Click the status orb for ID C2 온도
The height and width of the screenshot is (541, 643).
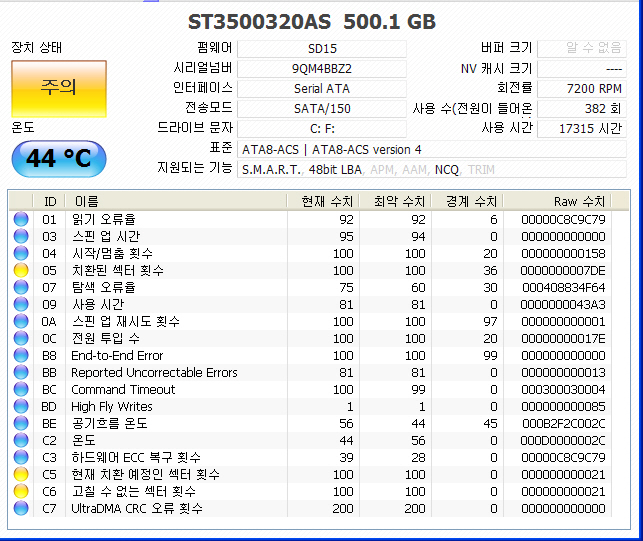21,441
